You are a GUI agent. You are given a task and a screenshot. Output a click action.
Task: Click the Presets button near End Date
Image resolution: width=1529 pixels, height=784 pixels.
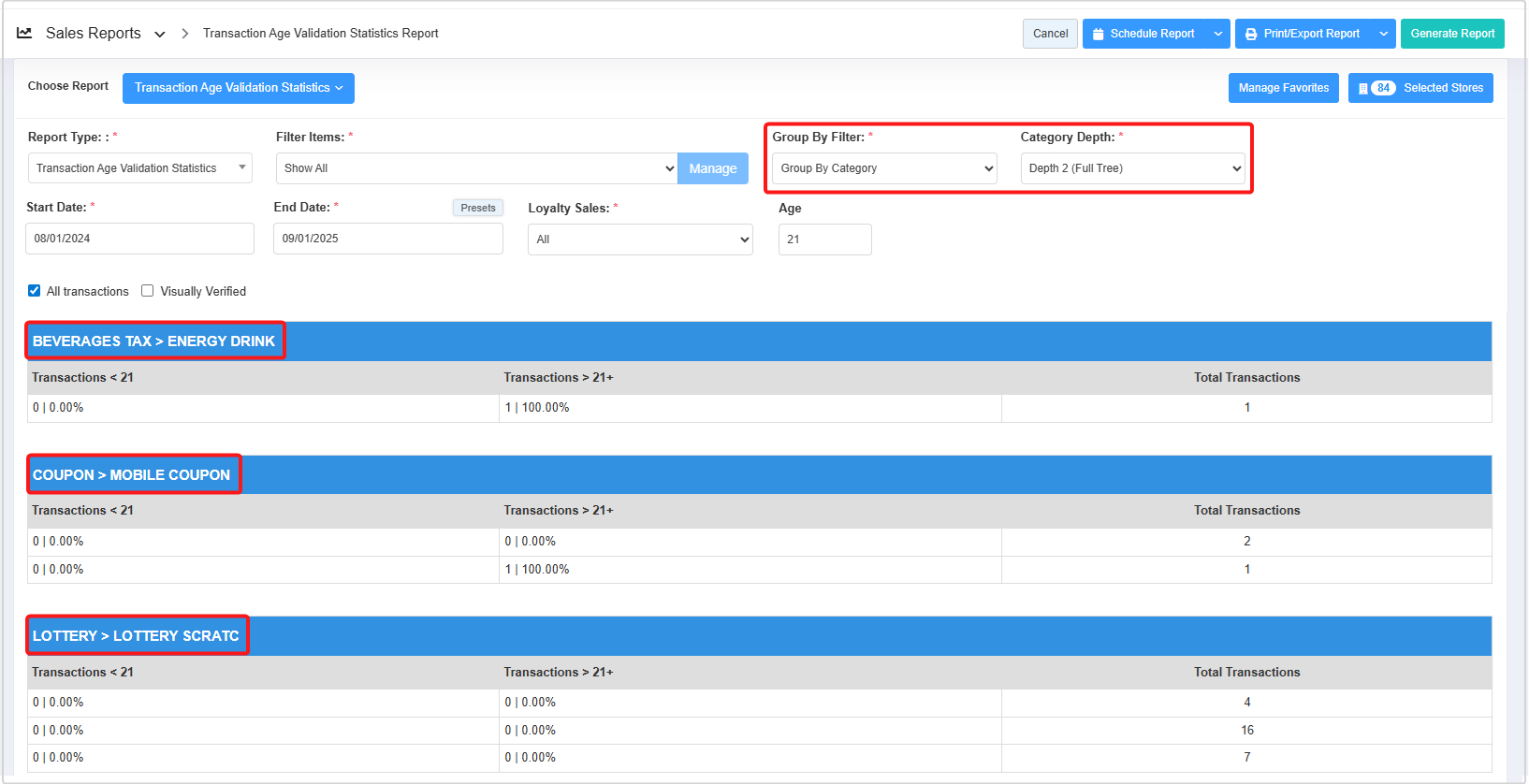click(x=478, y=208)
